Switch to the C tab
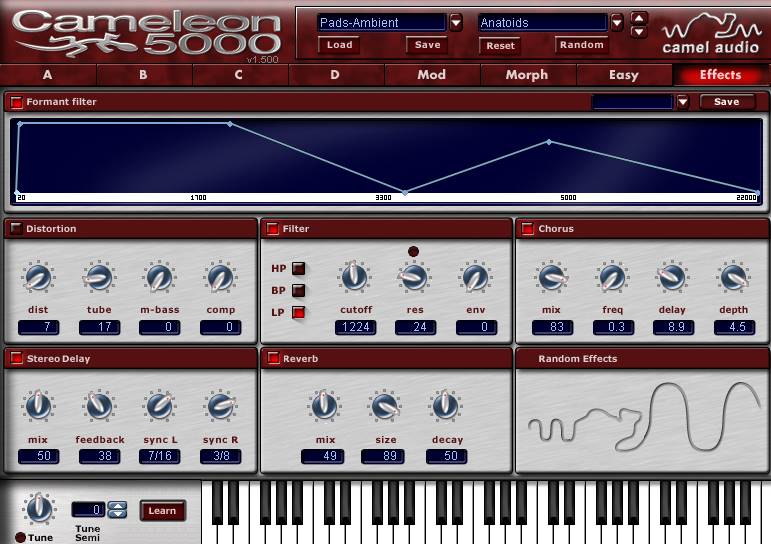This screenshot has height=544, width=771. tap(239, 75)
